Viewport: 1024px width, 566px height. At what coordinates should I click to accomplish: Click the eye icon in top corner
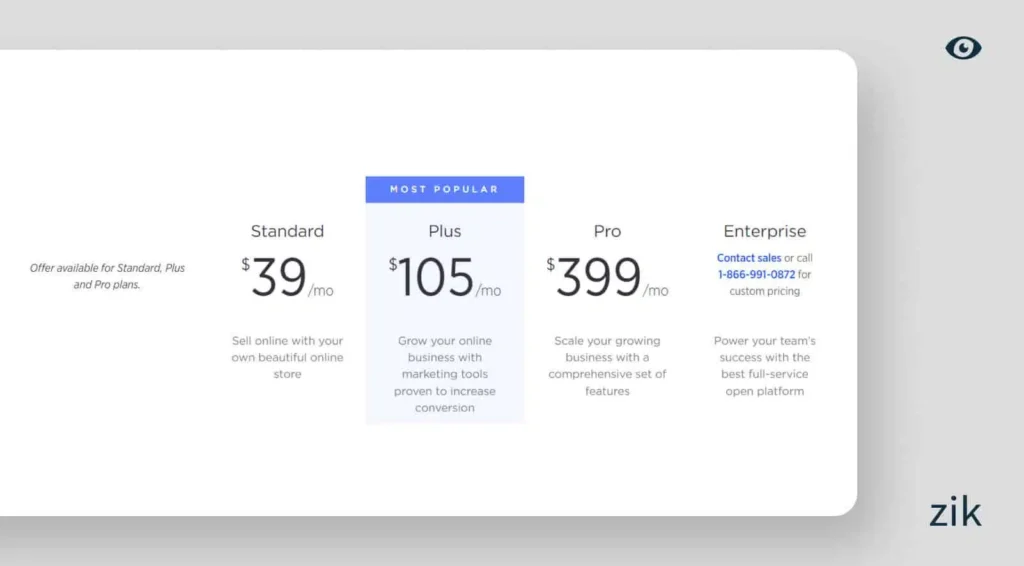click(x=963, y=48)
